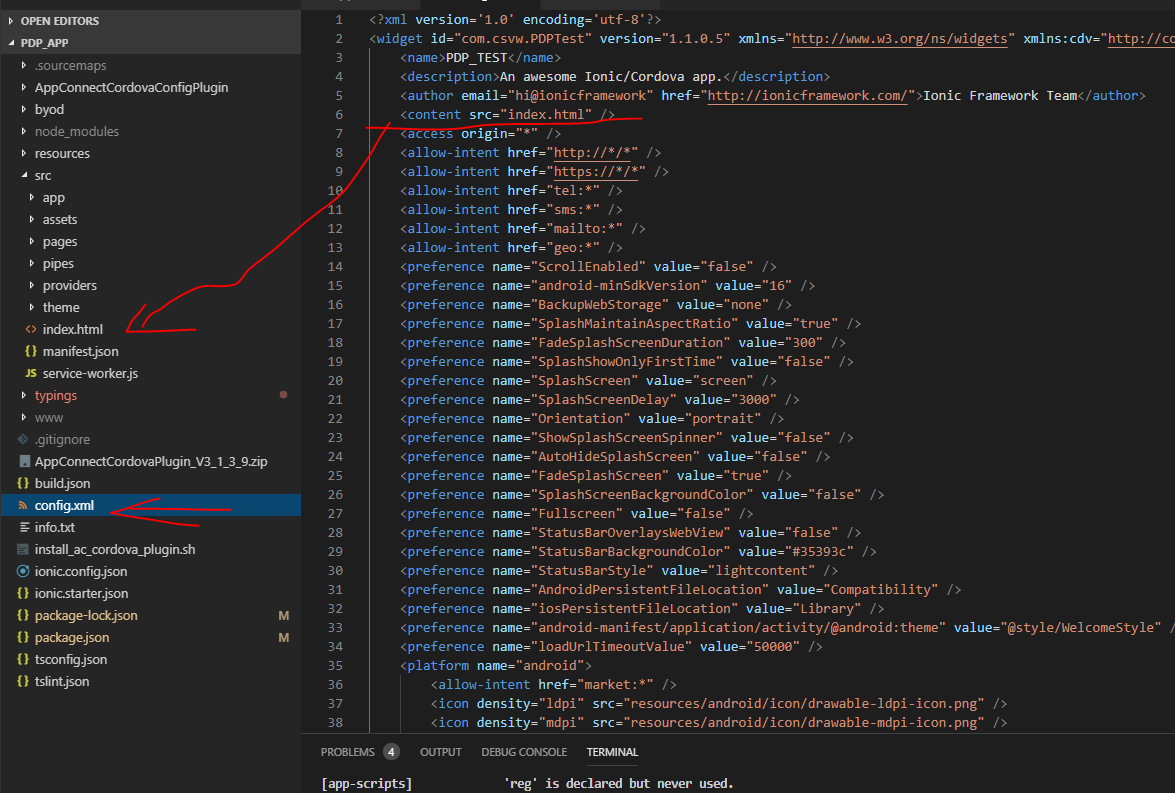Click the braces icon beside tslint.json

pos(23,681)
